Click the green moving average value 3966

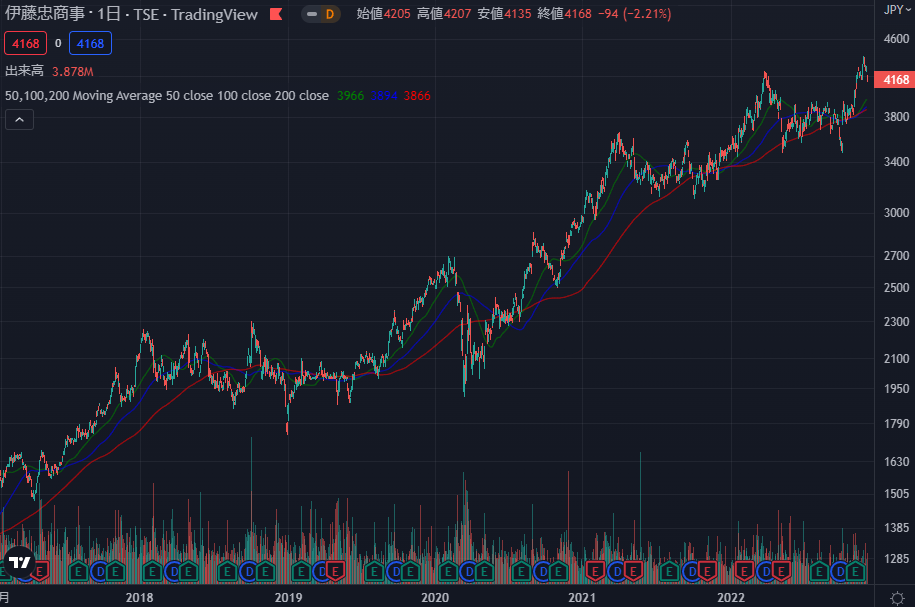[x=350, y=96]
